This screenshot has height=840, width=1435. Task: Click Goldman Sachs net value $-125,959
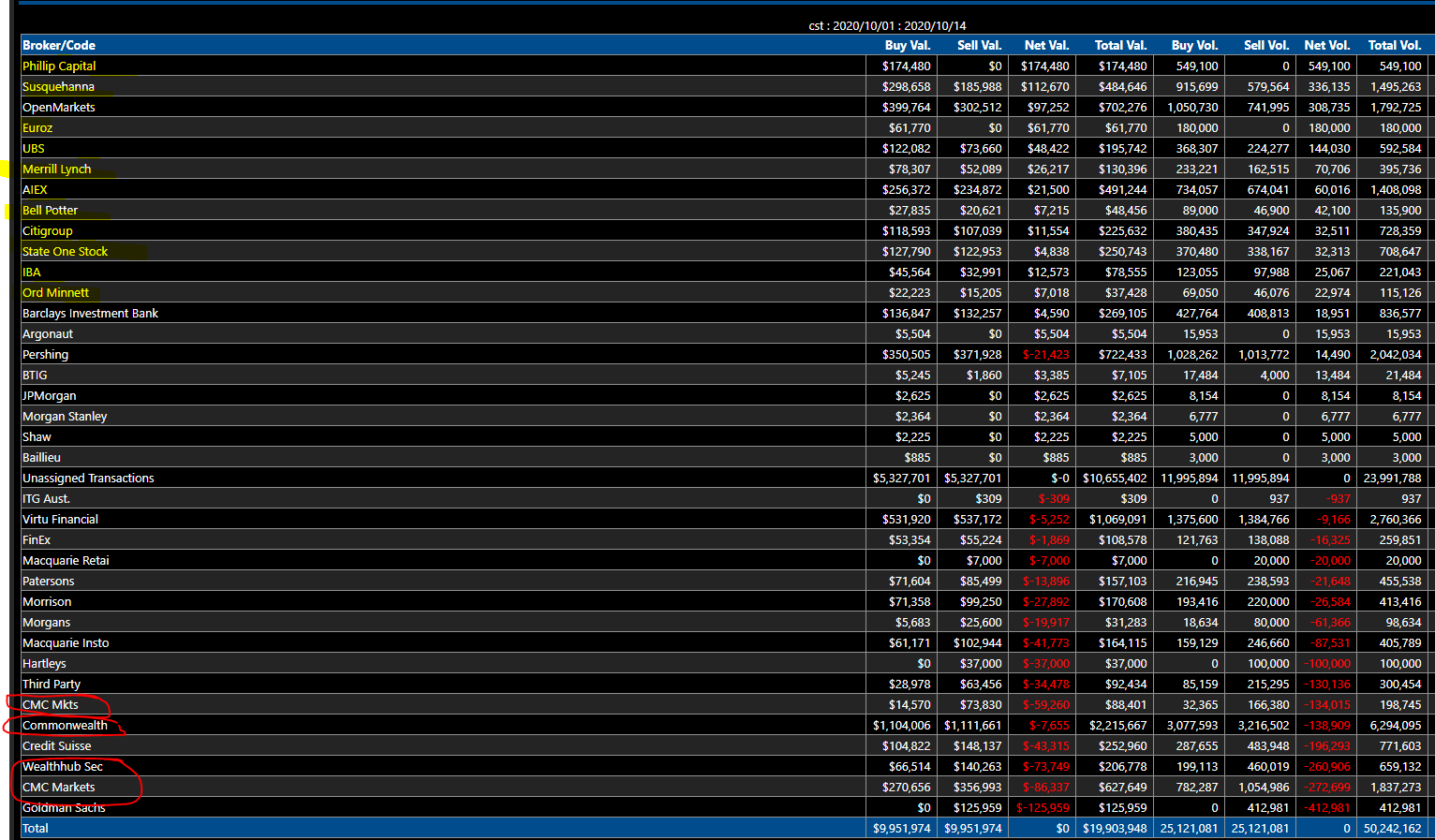1043,807
